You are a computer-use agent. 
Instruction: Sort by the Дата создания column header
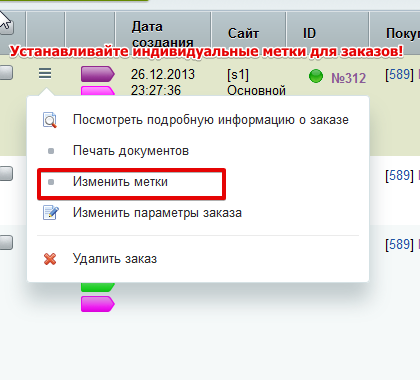tap(163, 33)
